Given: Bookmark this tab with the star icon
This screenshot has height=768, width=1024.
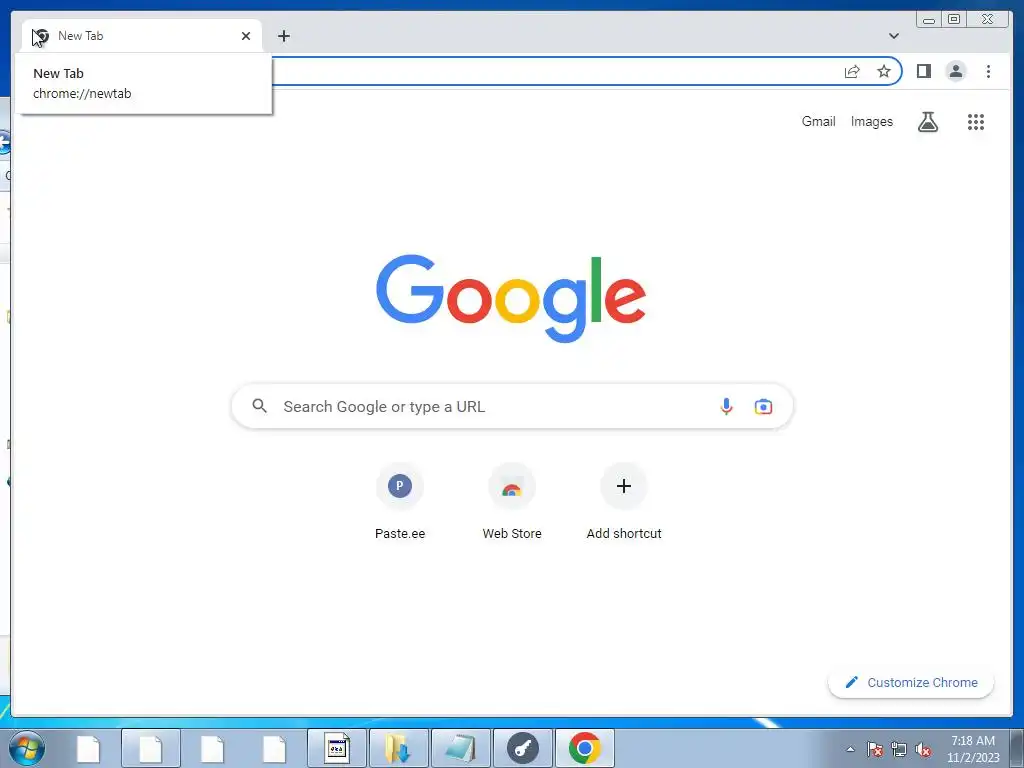Looking at the screenshot, I should pos(884,71).
